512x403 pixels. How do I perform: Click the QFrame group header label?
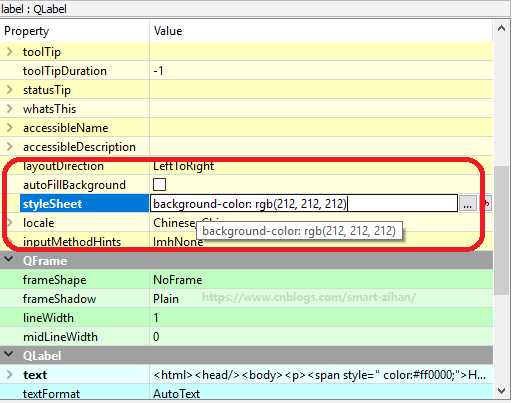click(x=45, y=261)
